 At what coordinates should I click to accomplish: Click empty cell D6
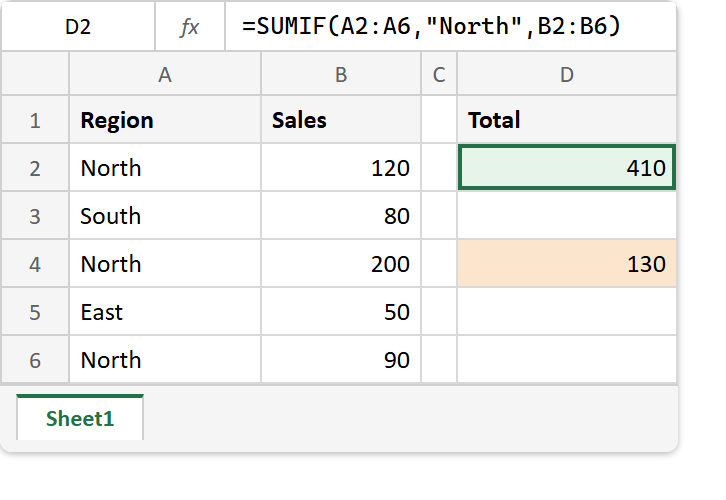(567, 360)
